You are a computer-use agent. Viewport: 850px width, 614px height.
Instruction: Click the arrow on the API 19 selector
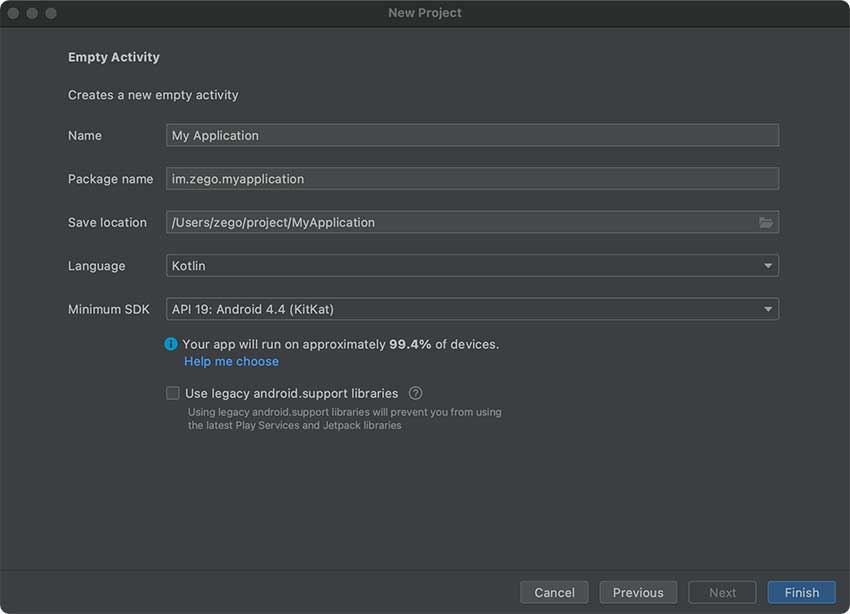768,309
